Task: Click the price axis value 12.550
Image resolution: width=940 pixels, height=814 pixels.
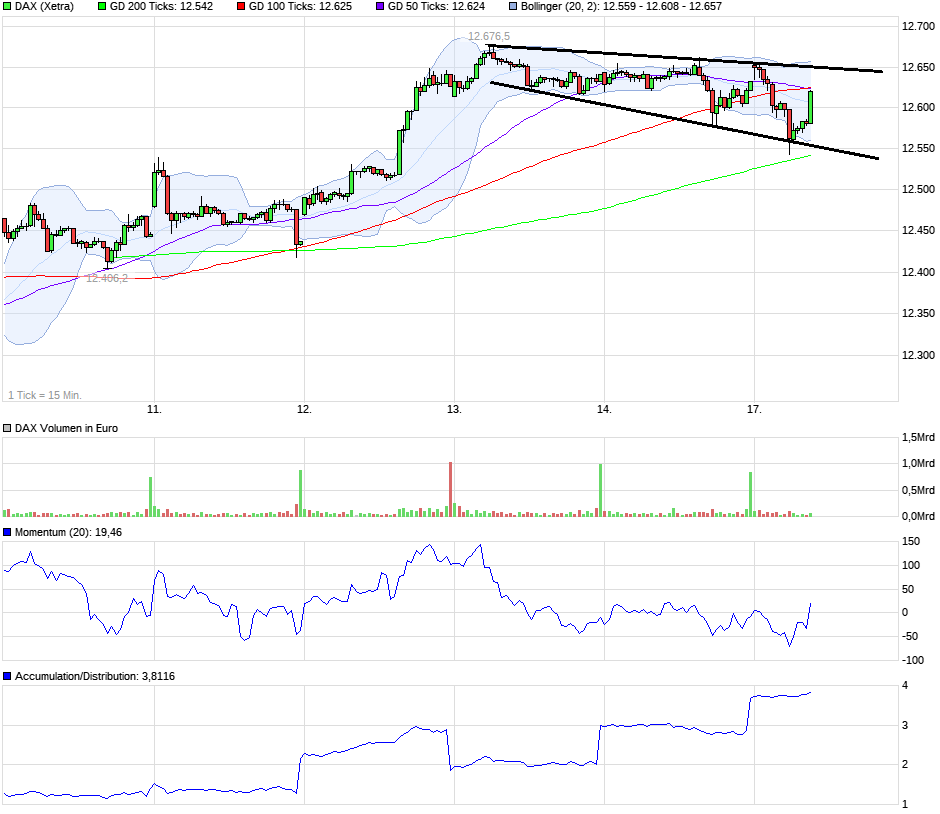Action: 918,149
